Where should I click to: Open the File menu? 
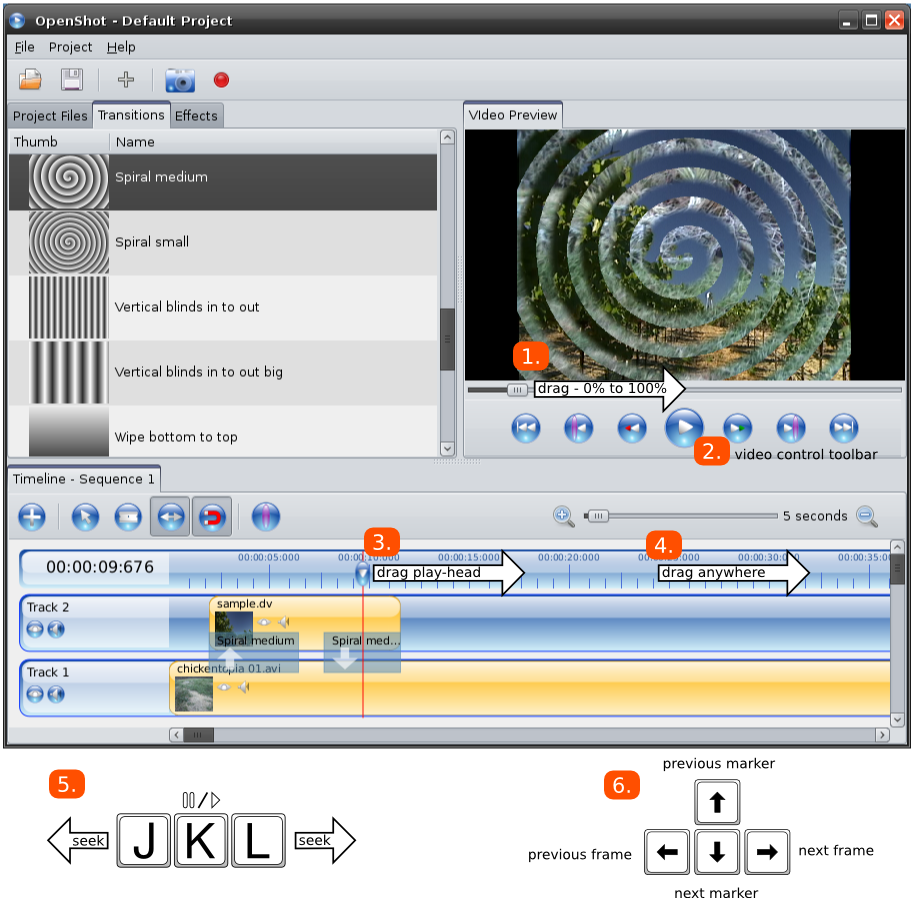tap(25, 47)
